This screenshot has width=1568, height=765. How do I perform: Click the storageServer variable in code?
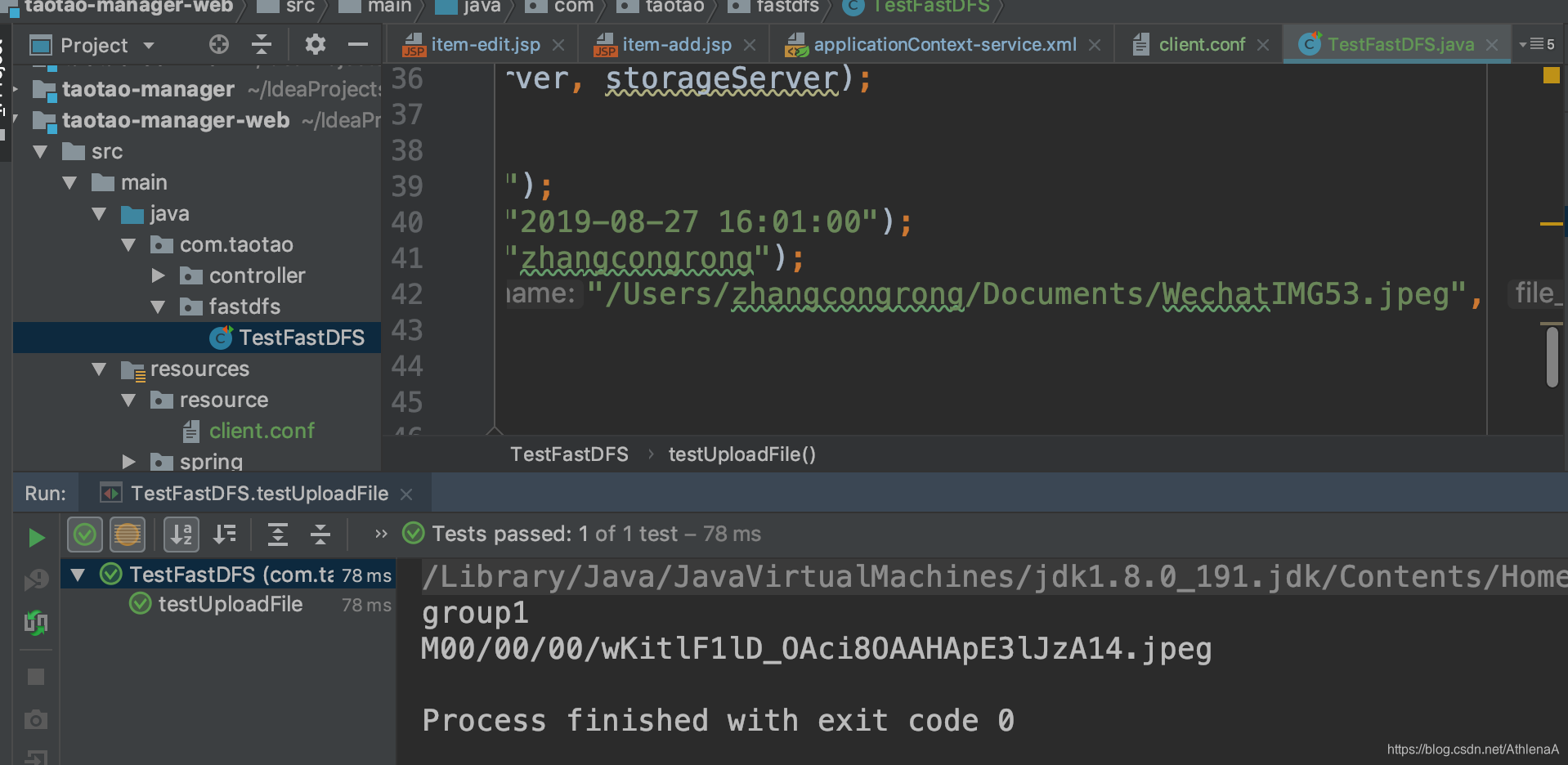coord(723,79)
